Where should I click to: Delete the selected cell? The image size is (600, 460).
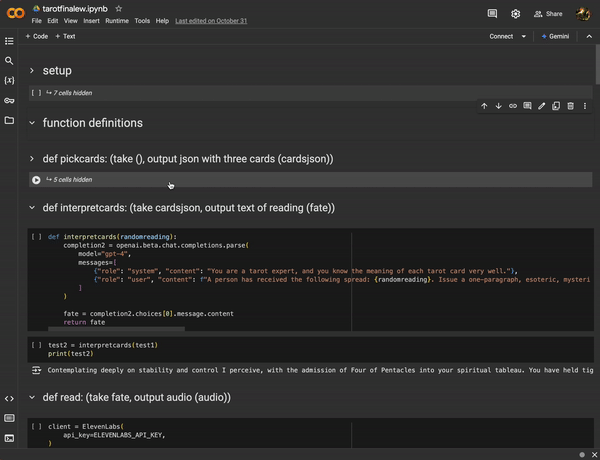571,106
